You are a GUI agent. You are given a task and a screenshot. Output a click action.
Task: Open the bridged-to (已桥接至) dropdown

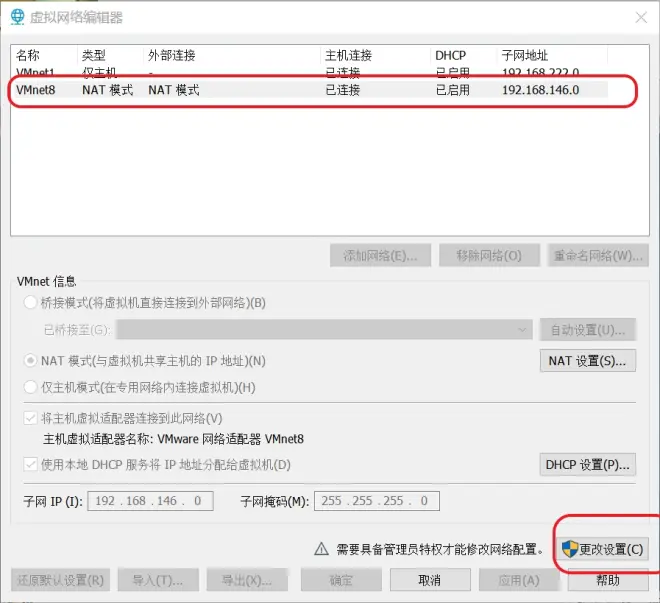click(324, 329)
